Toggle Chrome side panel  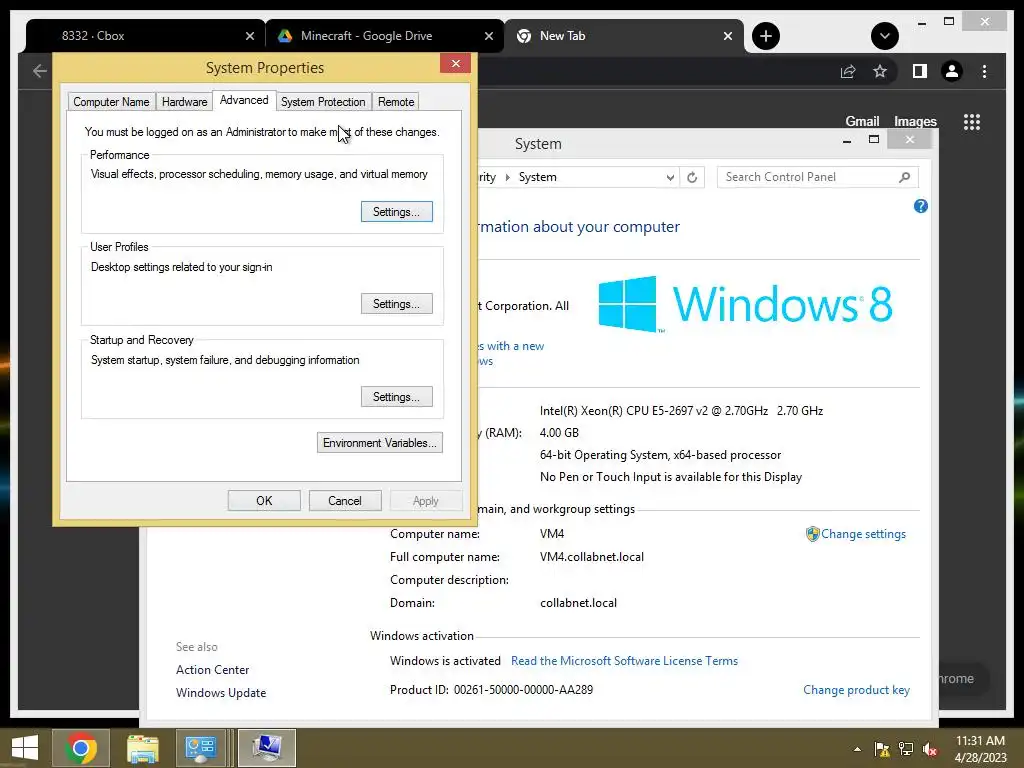point(920,71)
